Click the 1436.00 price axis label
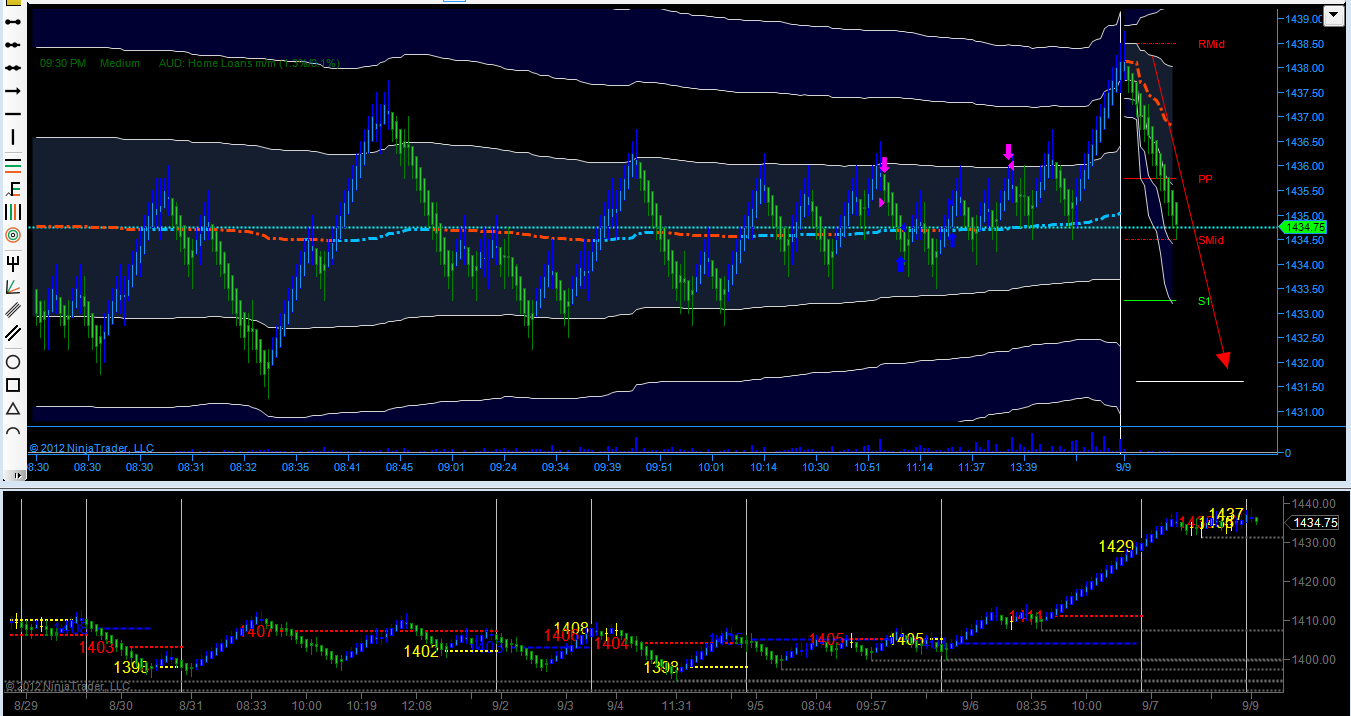This screenshot has width=1351, height=716. point(1306,166)
